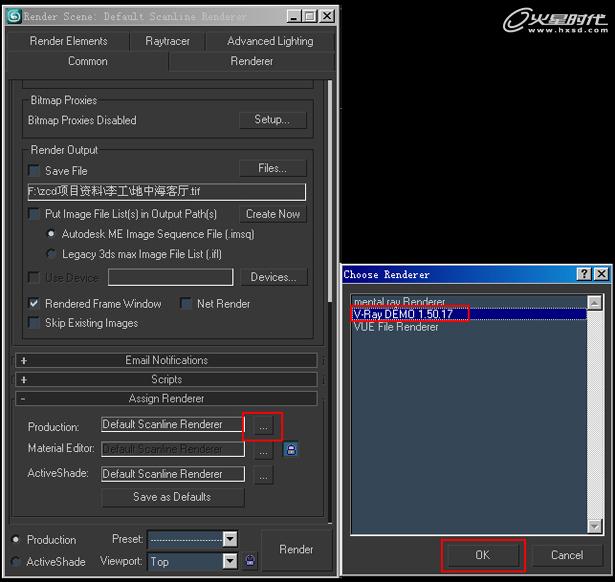
Task: Click the 3ds Max icon in Render Scene title bar
Action: click(14, 16)
